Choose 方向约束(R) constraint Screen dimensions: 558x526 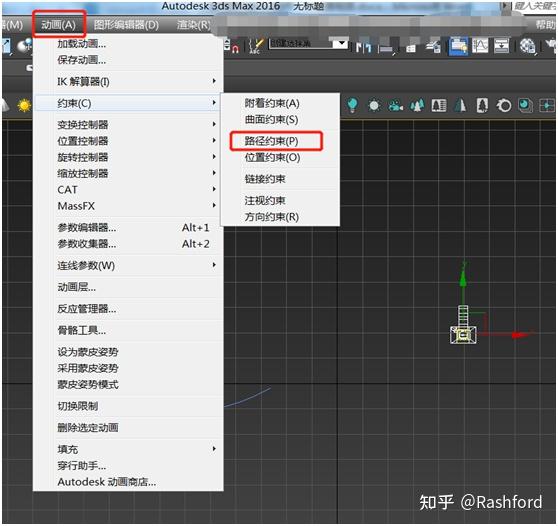tap(272, 217)
